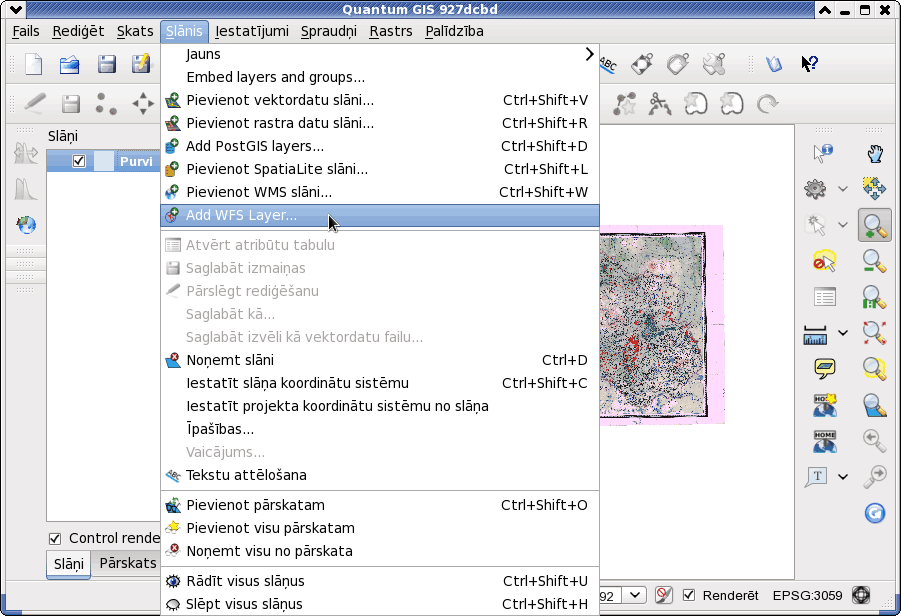Toggle the Control rendering order checkbox
Image resolution: width=901 pixels, height=616 pixels.
point(55,538)
